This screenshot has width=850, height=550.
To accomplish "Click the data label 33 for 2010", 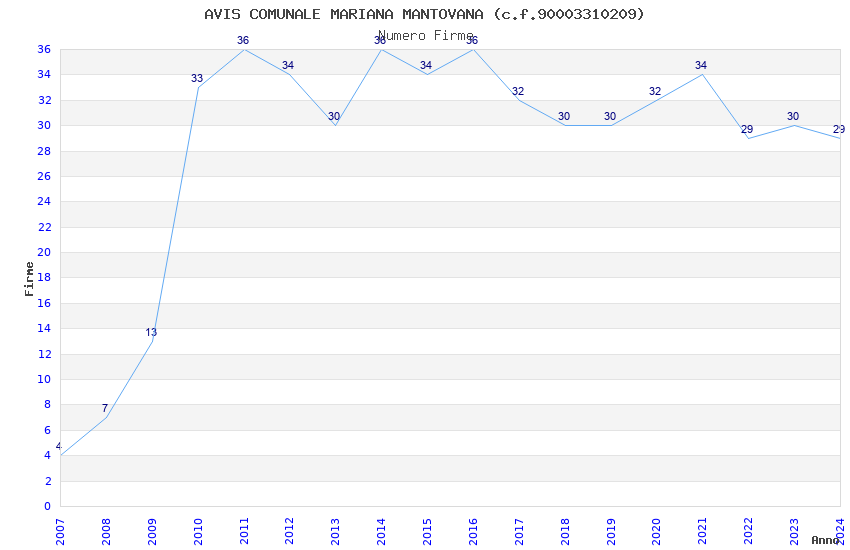I will pyautogui.click(x=197, y=79).
